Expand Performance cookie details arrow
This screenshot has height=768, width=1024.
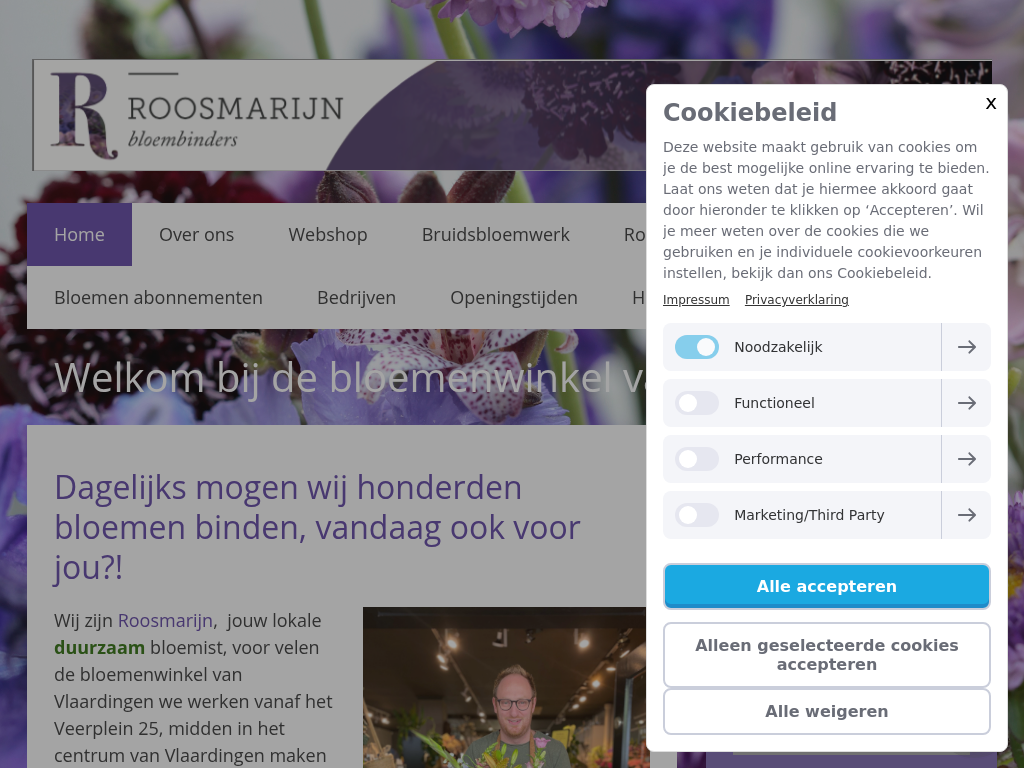(x=967, y=459)
